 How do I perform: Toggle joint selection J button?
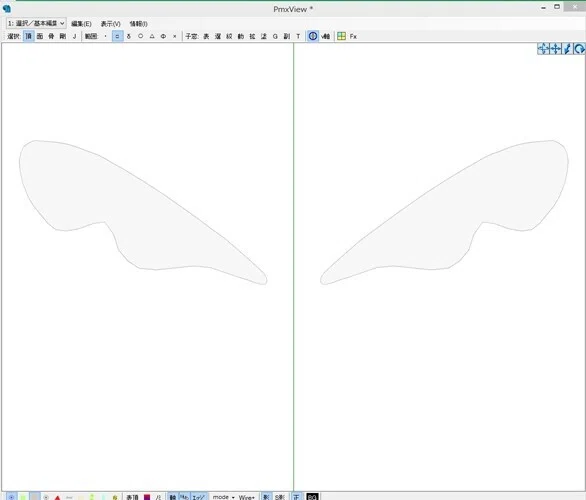point(74,36)
